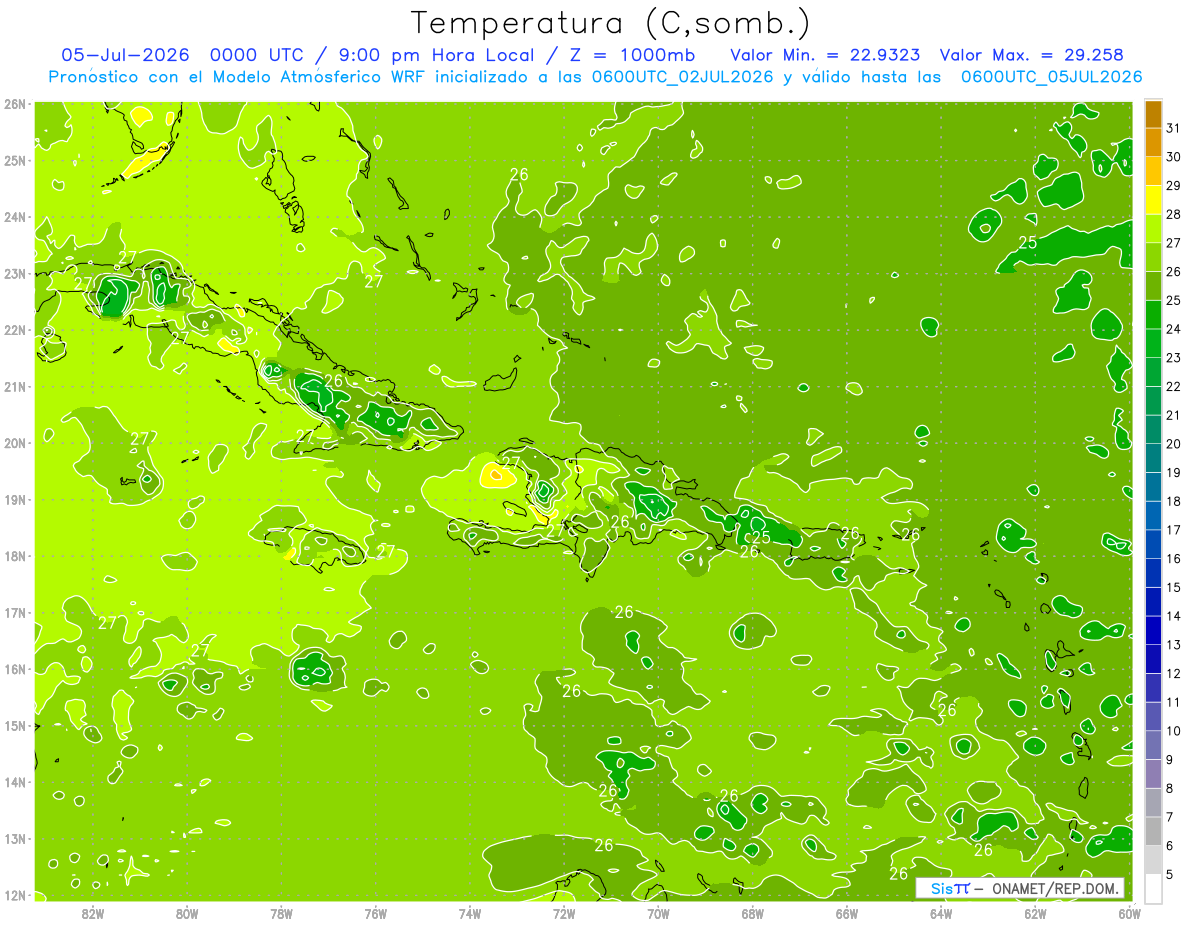Click the 'Valor Max. = 29.258' text
The image size is (1200, 927).
1032,55
